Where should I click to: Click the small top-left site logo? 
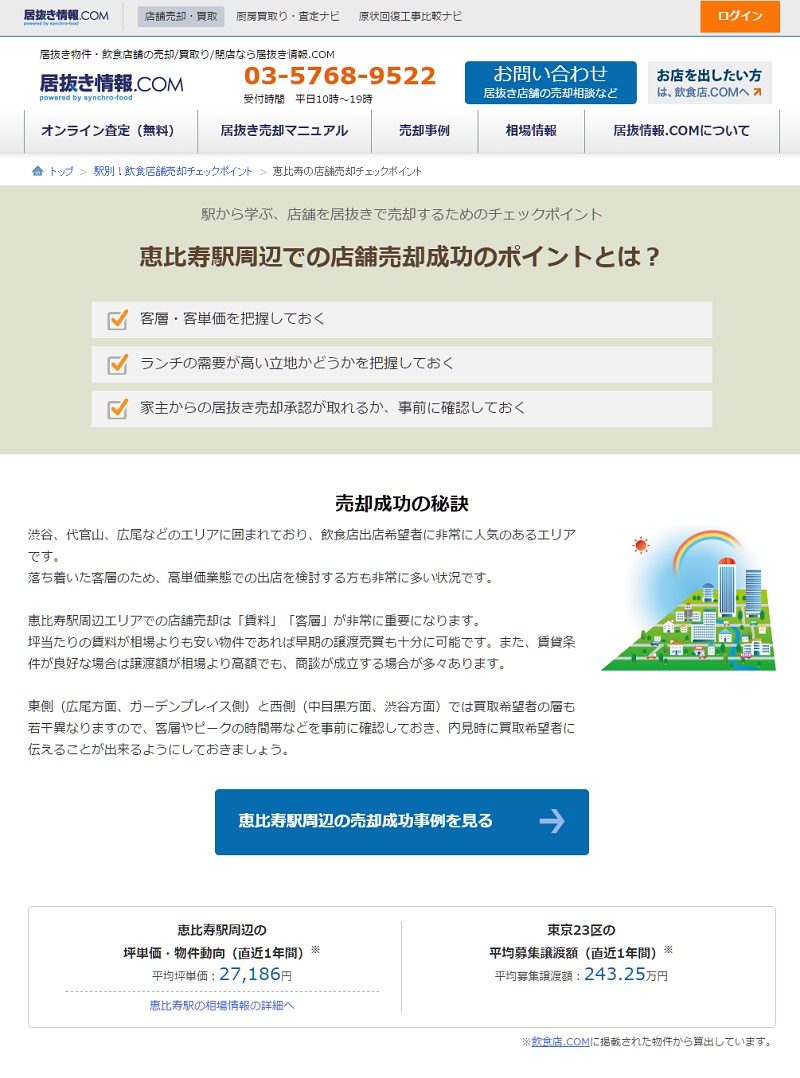click(66, 16)
